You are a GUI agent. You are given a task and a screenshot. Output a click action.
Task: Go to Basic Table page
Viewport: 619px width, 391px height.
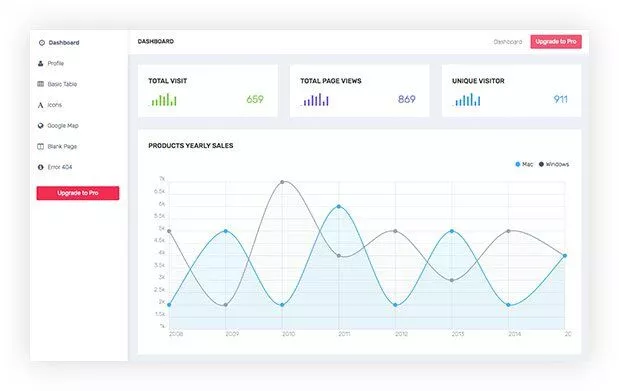point(62,84)
